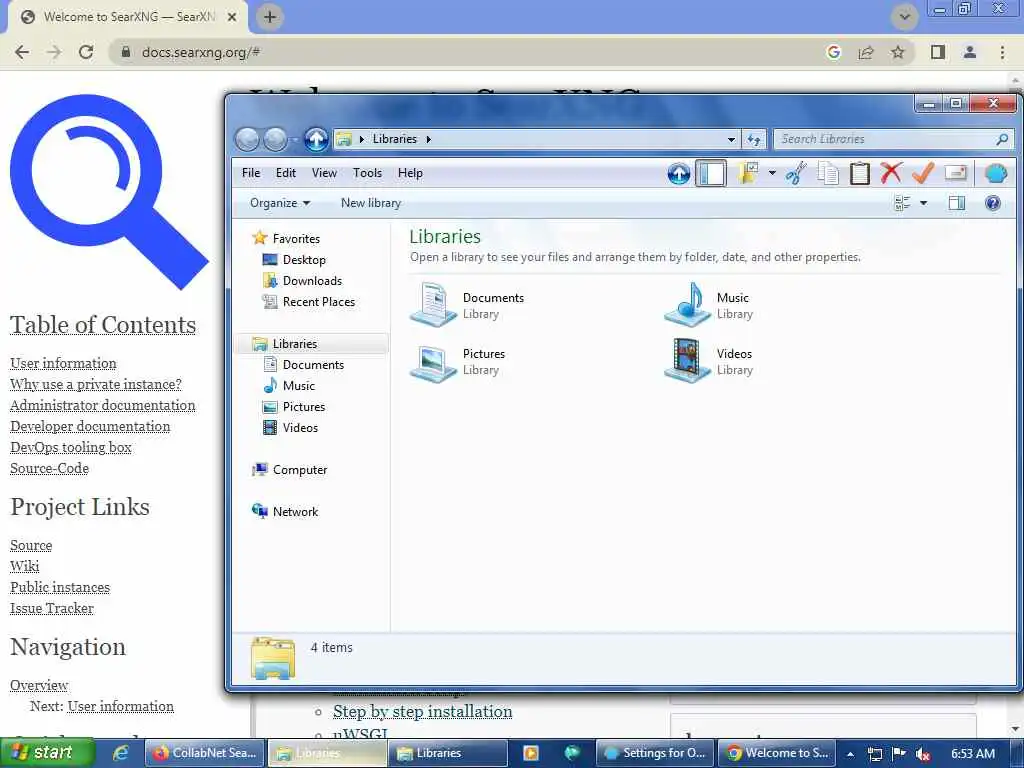Image resolution: width=1024 pixels, height=768 pixels.
Task: Toggle Chrome side panel button
Action: pyautogui.click(x=938, y=52)
